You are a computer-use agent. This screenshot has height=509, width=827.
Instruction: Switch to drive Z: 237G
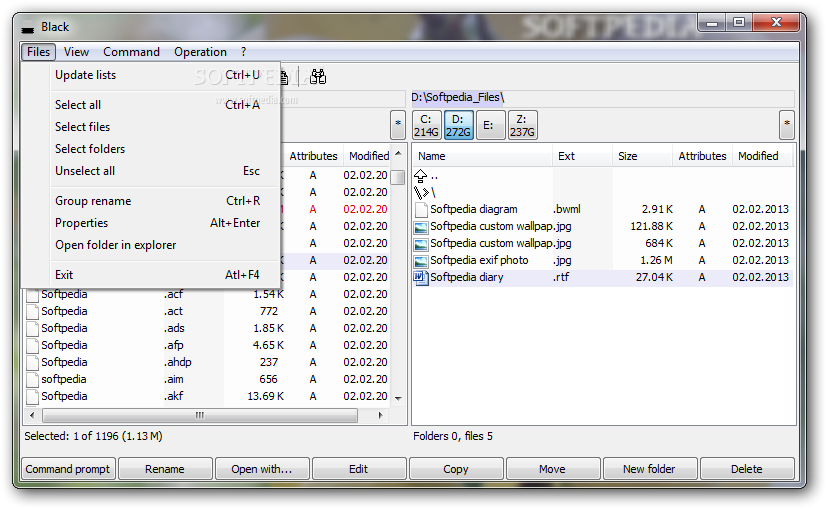522,126
